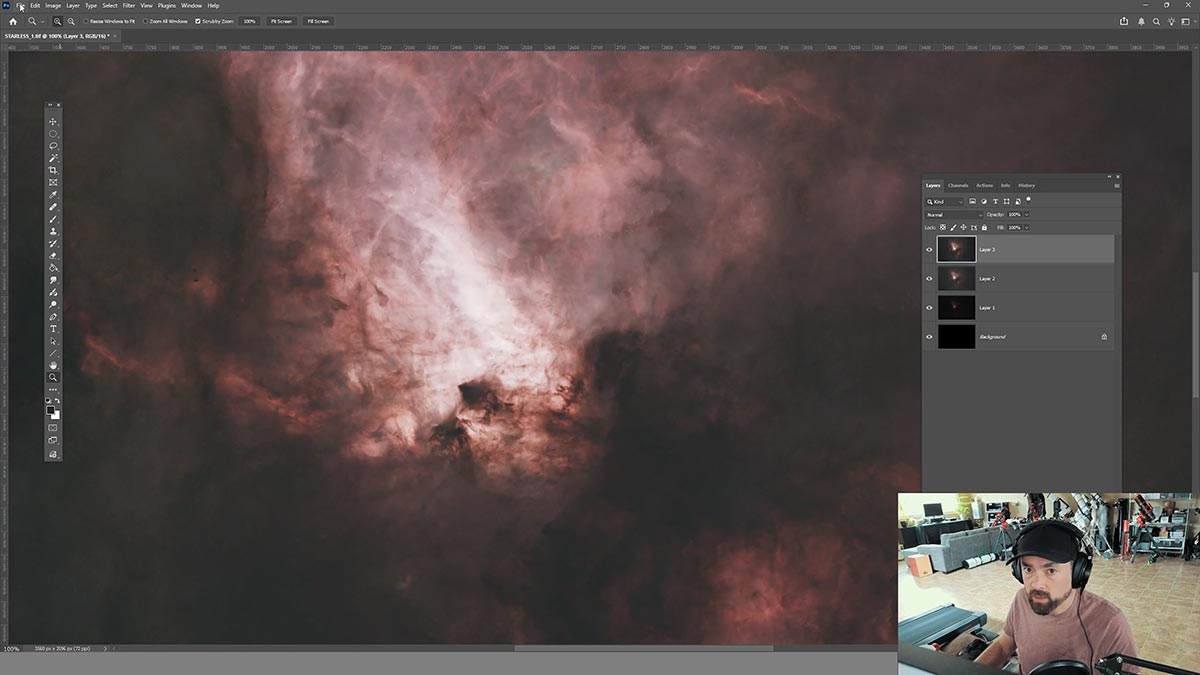Open the Normal blend mode dropdown
This screenshot has width=1200, height=675.
click(954, 215)
